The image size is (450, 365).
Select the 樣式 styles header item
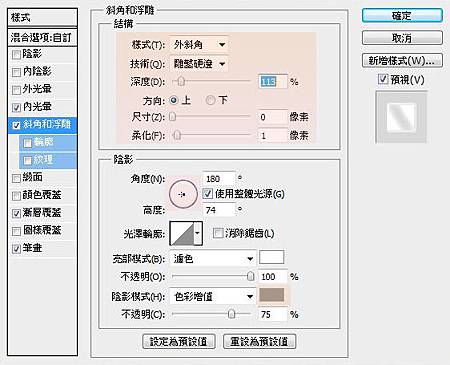(42, 17)
